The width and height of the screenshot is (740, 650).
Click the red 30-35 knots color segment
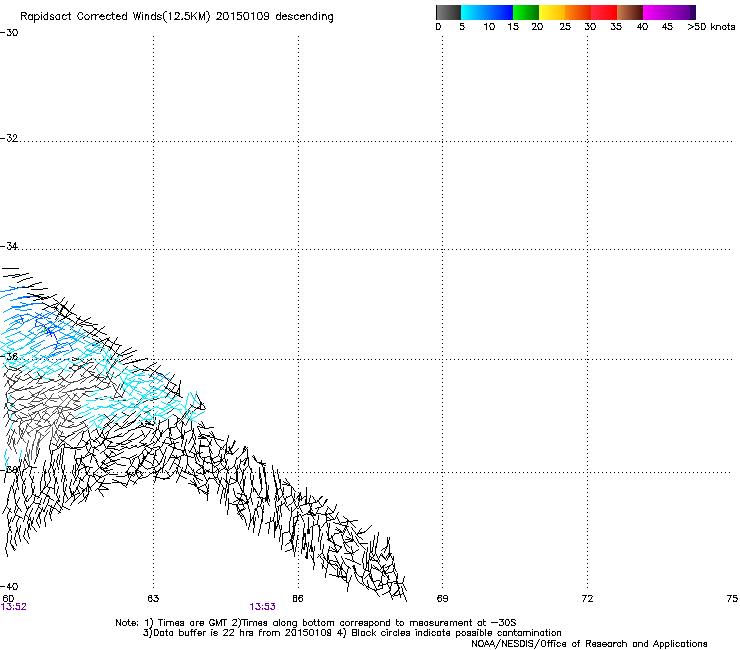[604, 12]
